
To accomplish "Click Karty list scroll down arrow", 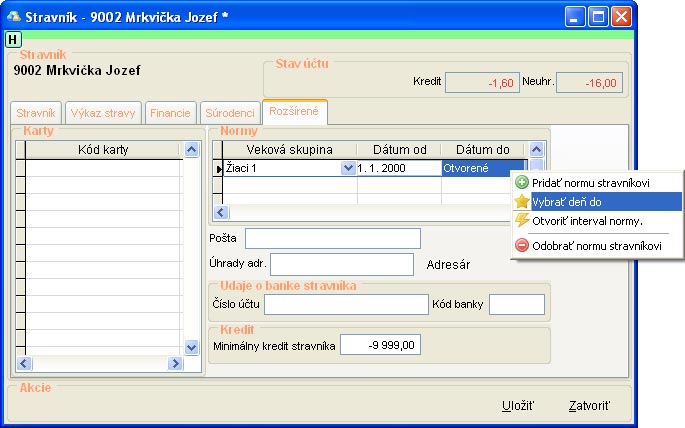I will [x=191, y=348].
